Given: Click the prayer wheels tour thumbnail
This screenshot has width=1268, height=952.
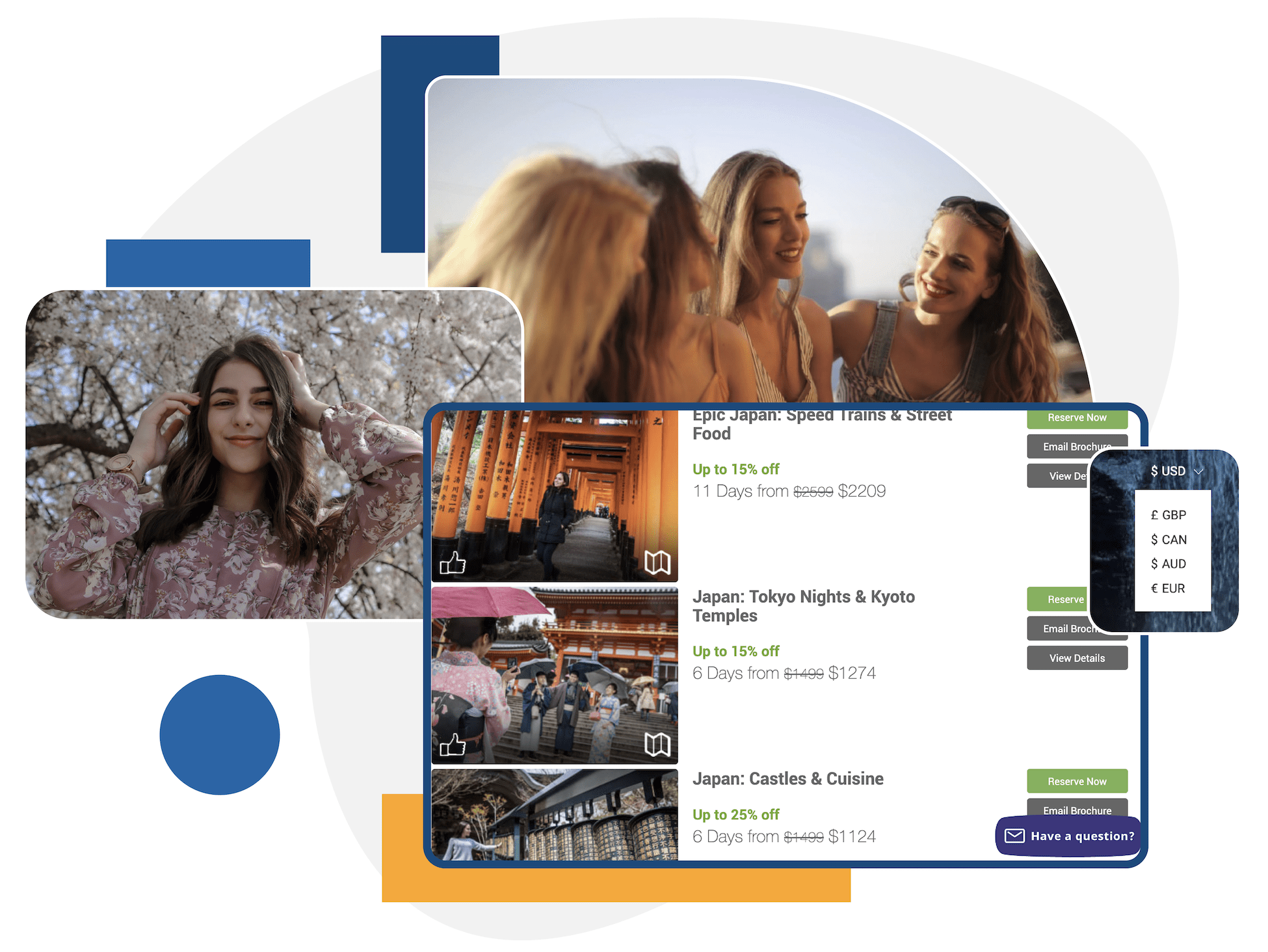Looking at the screenshot, I should (555, 815).
